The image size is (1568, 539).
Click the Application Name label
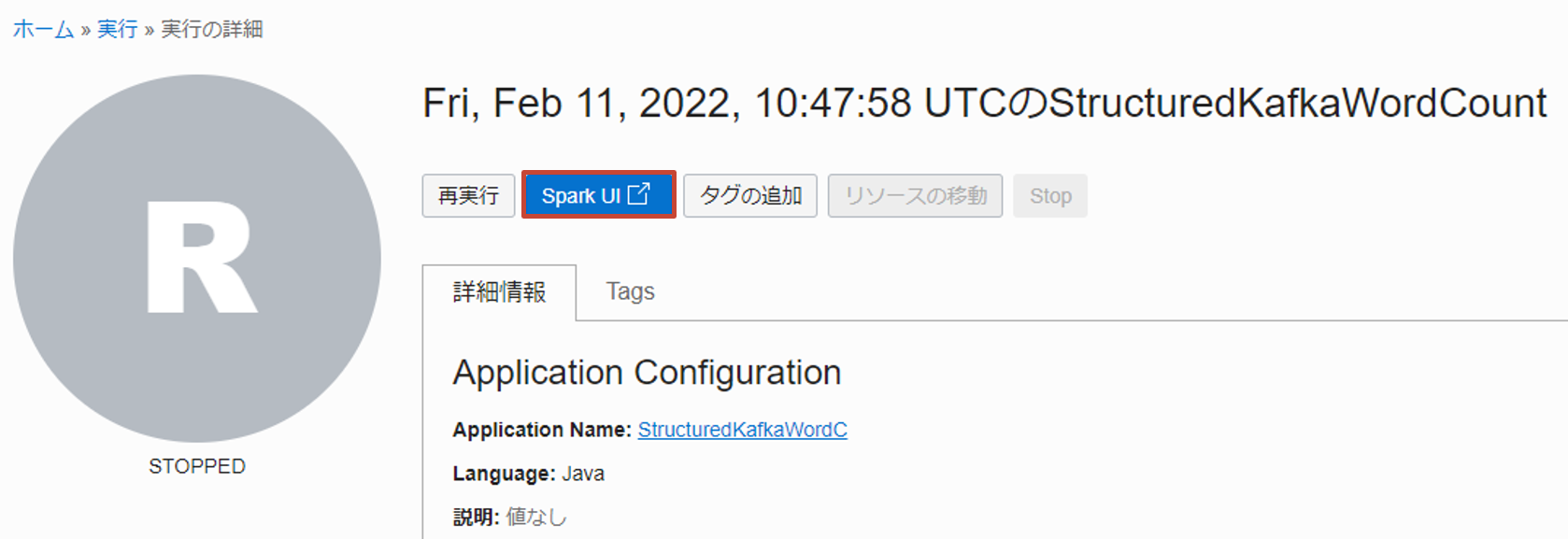click(542, 430)
